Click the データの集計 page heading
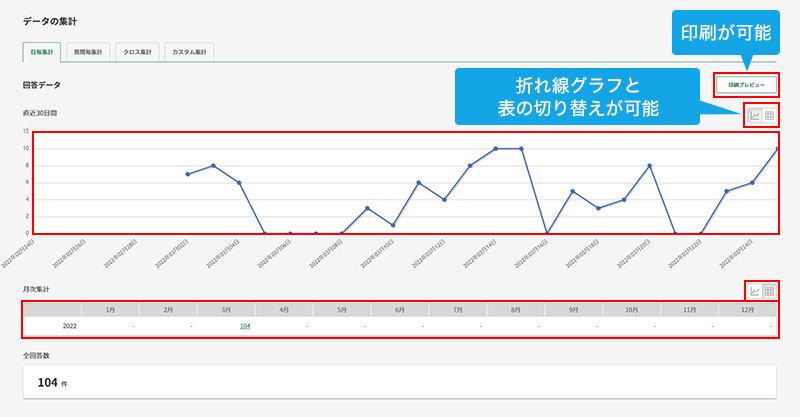The height and width of the screenshot is (417, 800). [x=51, y=19]
